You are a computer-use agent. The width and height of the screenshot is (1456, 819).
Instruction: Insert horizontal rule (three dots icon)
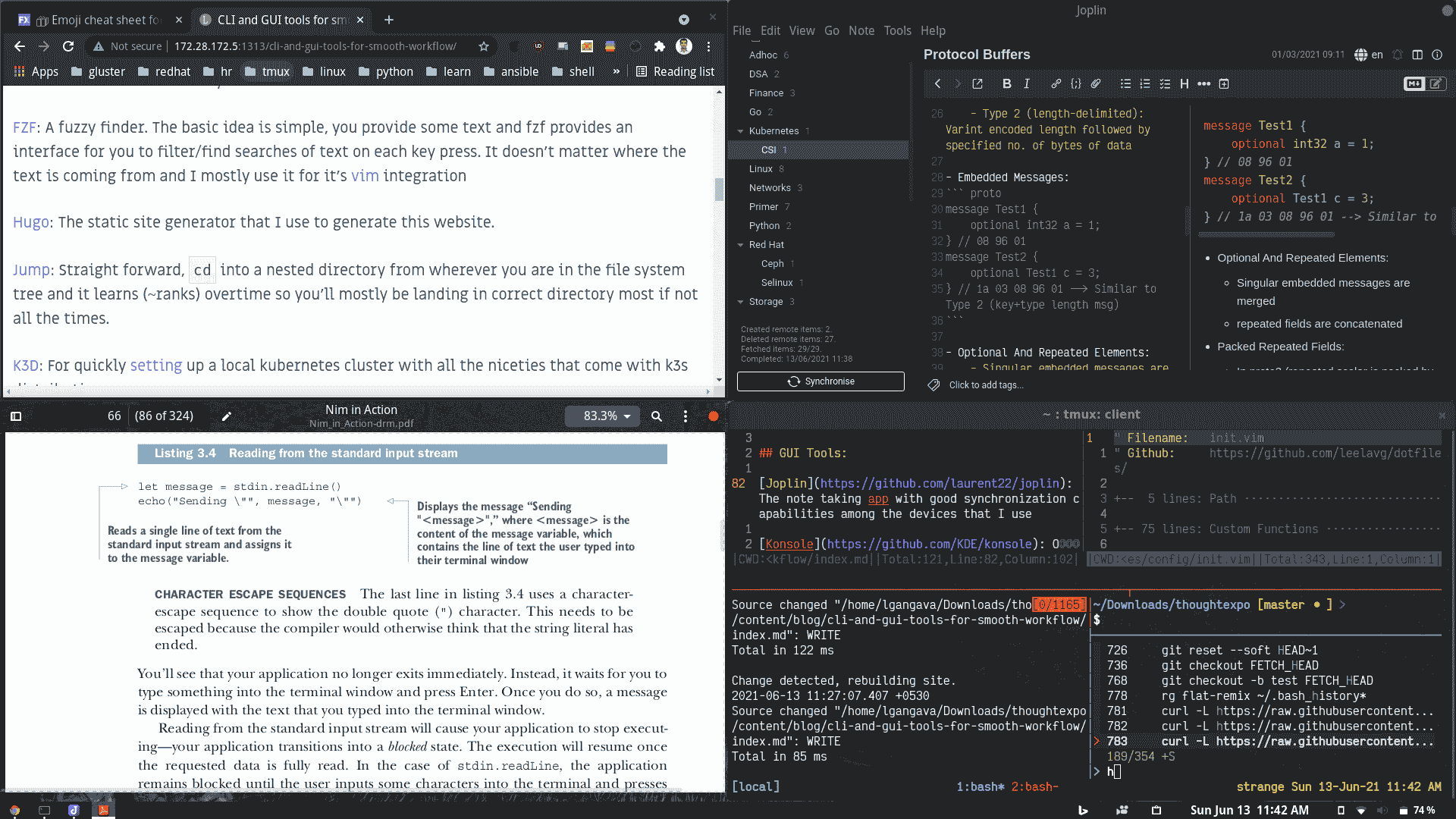(1203, 84)
